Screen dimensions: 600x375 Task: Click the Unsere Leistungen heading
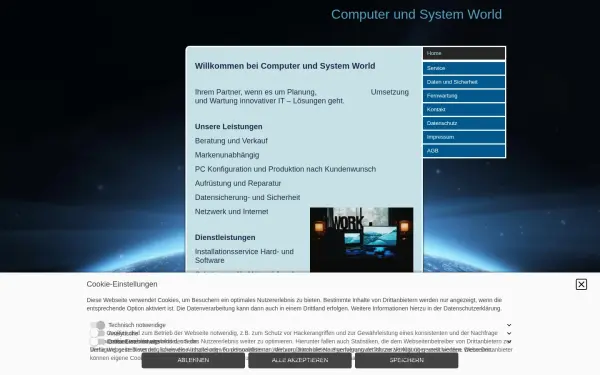click(x=228, y=127)
